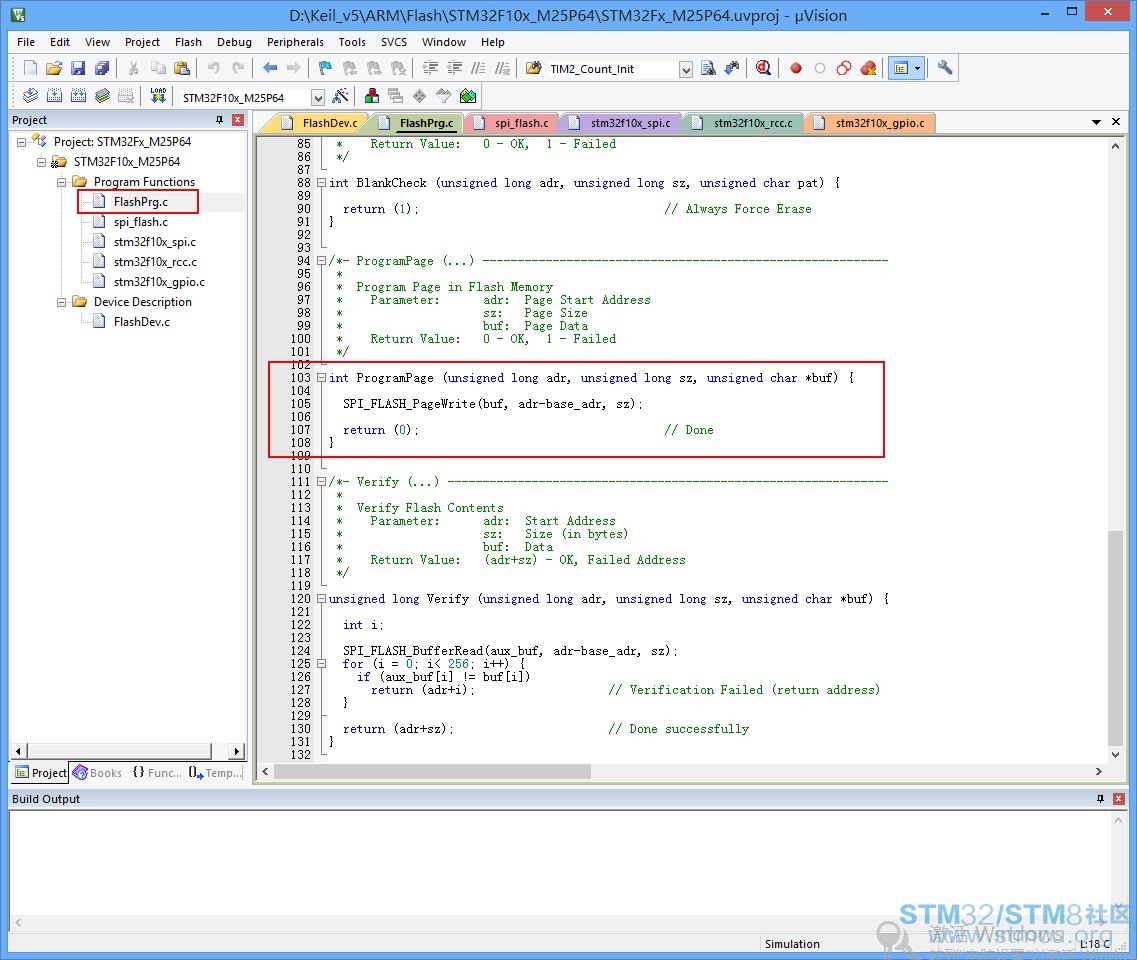Select stm32f10x_rcc.c in the project tree
Viewport: 1137px width, 960px height.
155,262
